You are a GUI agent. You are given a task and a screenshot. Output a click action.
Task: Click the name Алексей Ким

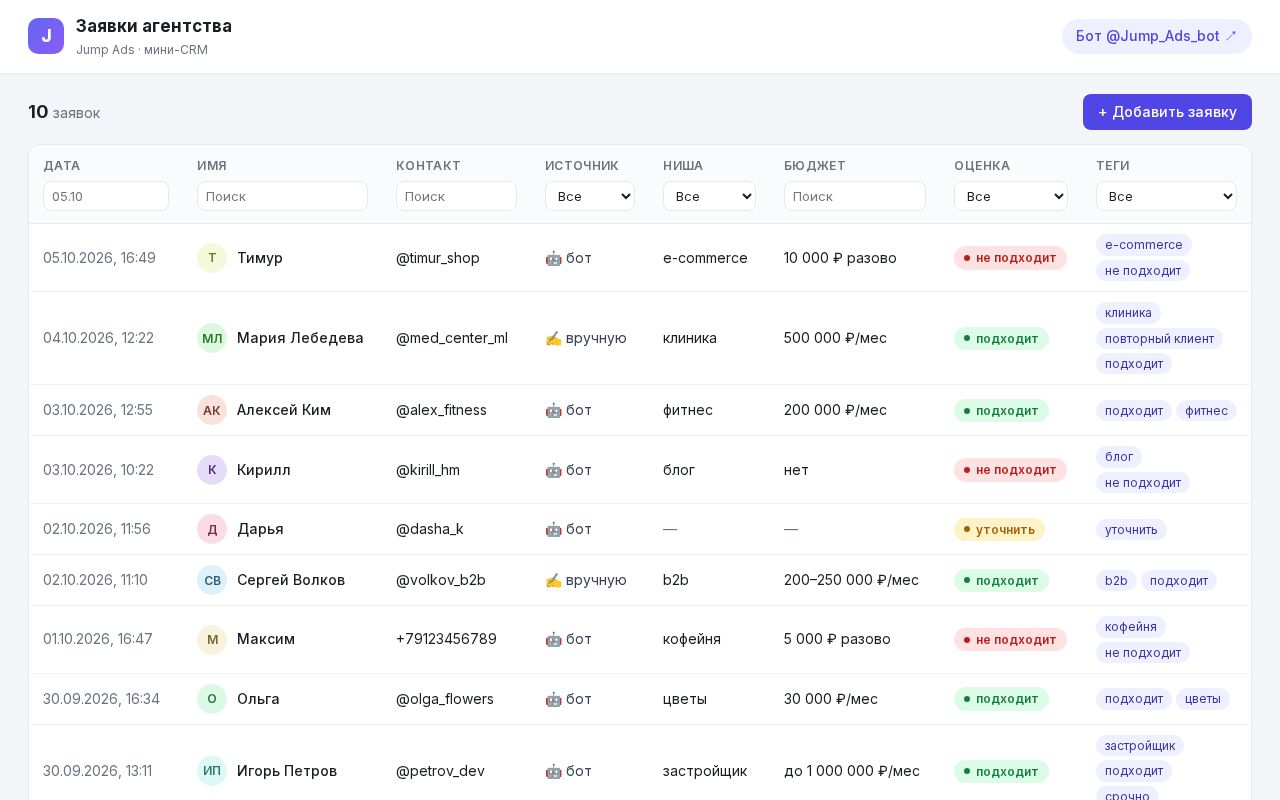tap(284, 410)
